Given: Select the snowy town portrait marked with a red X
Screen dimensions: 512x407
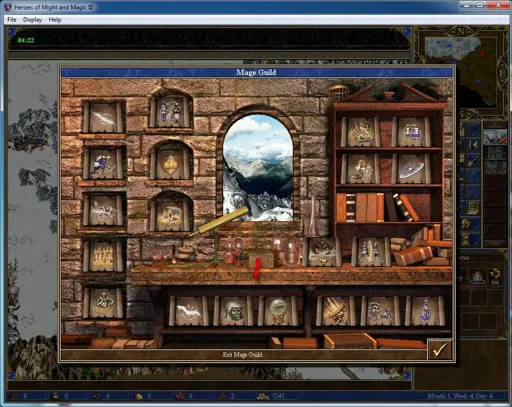Looking at the screenshot, I should 495,137.
